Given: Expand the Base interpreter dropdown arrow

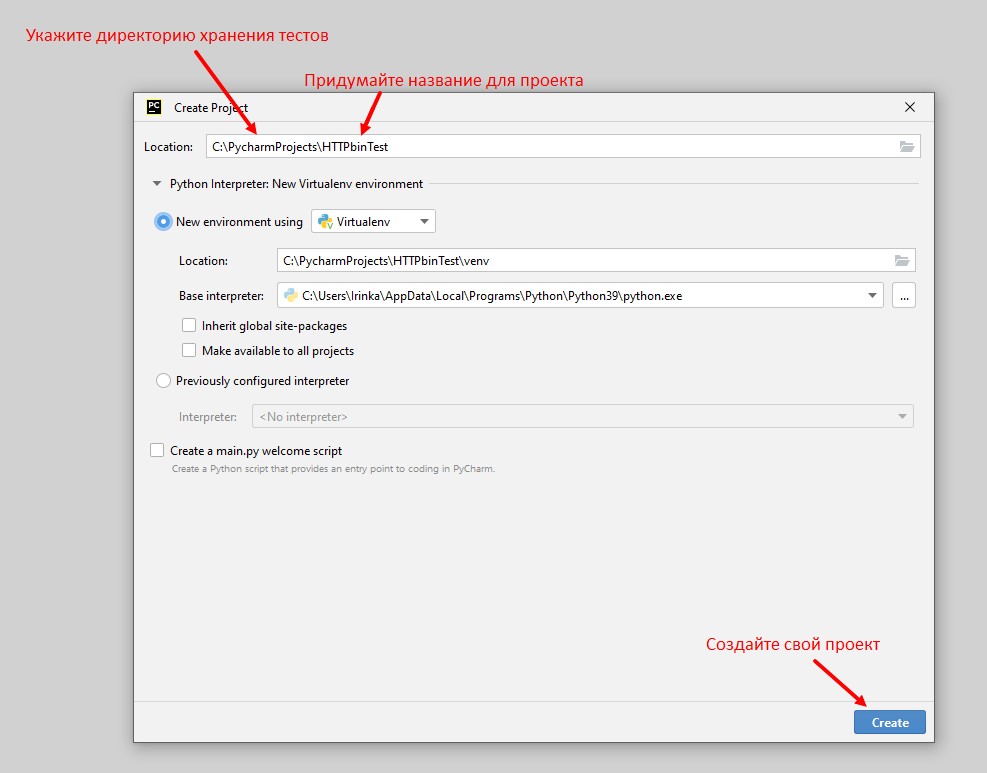Looking at the screenshot, I should point(872,295).
